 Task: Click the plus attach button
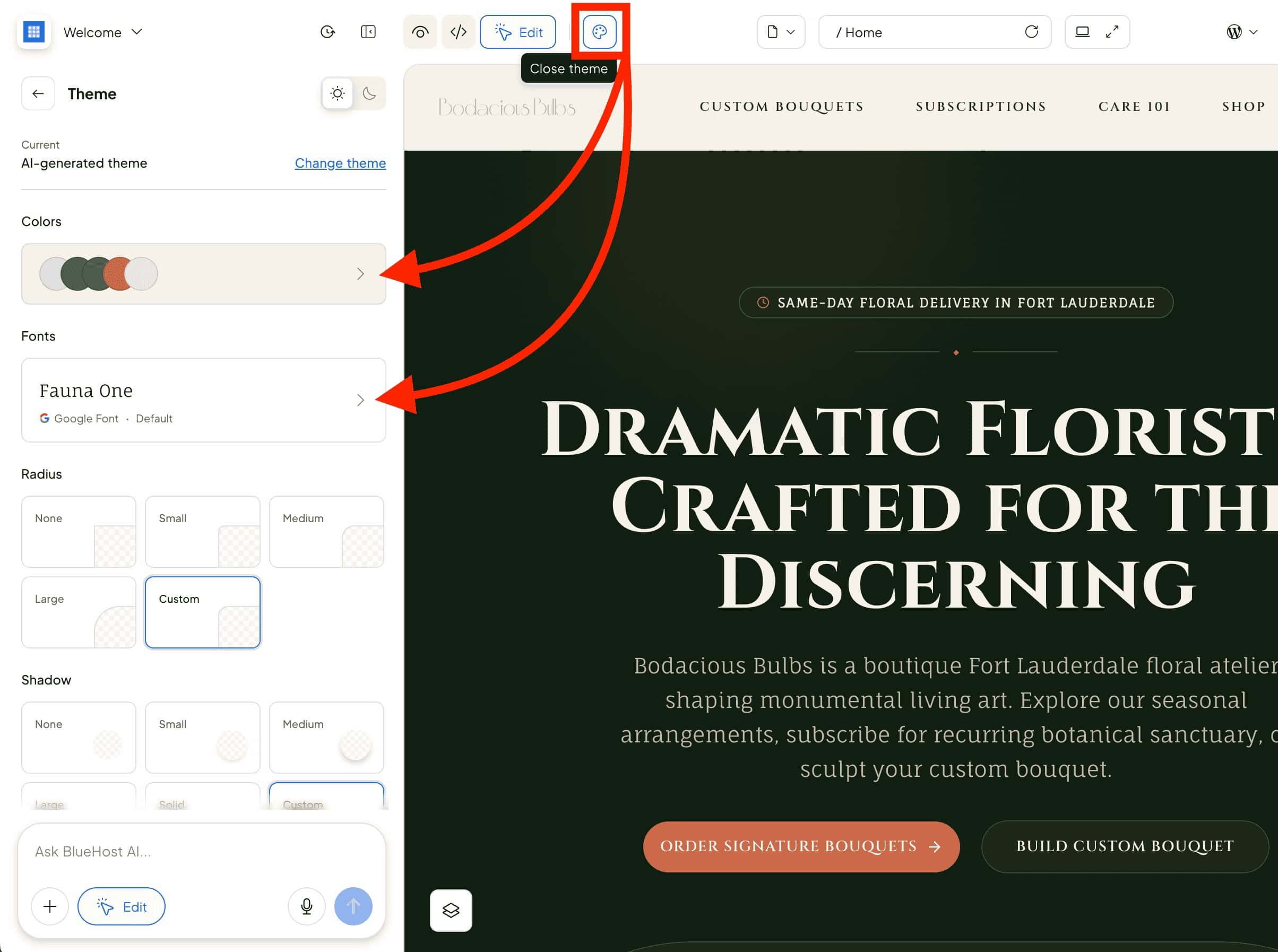tap(50, 906)
